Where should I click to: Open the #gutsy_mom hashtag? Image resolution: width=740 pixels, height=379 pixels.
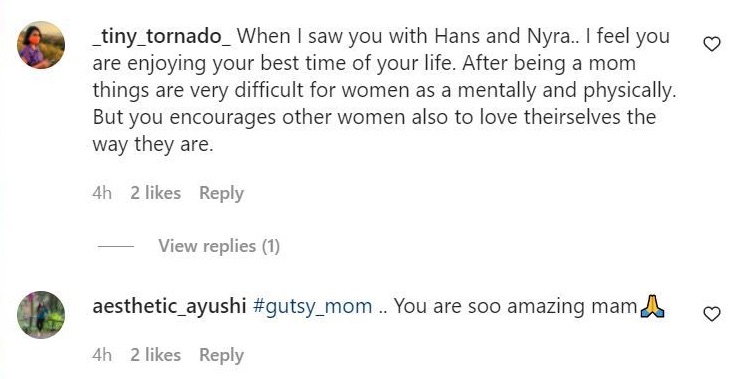[312, 307]
